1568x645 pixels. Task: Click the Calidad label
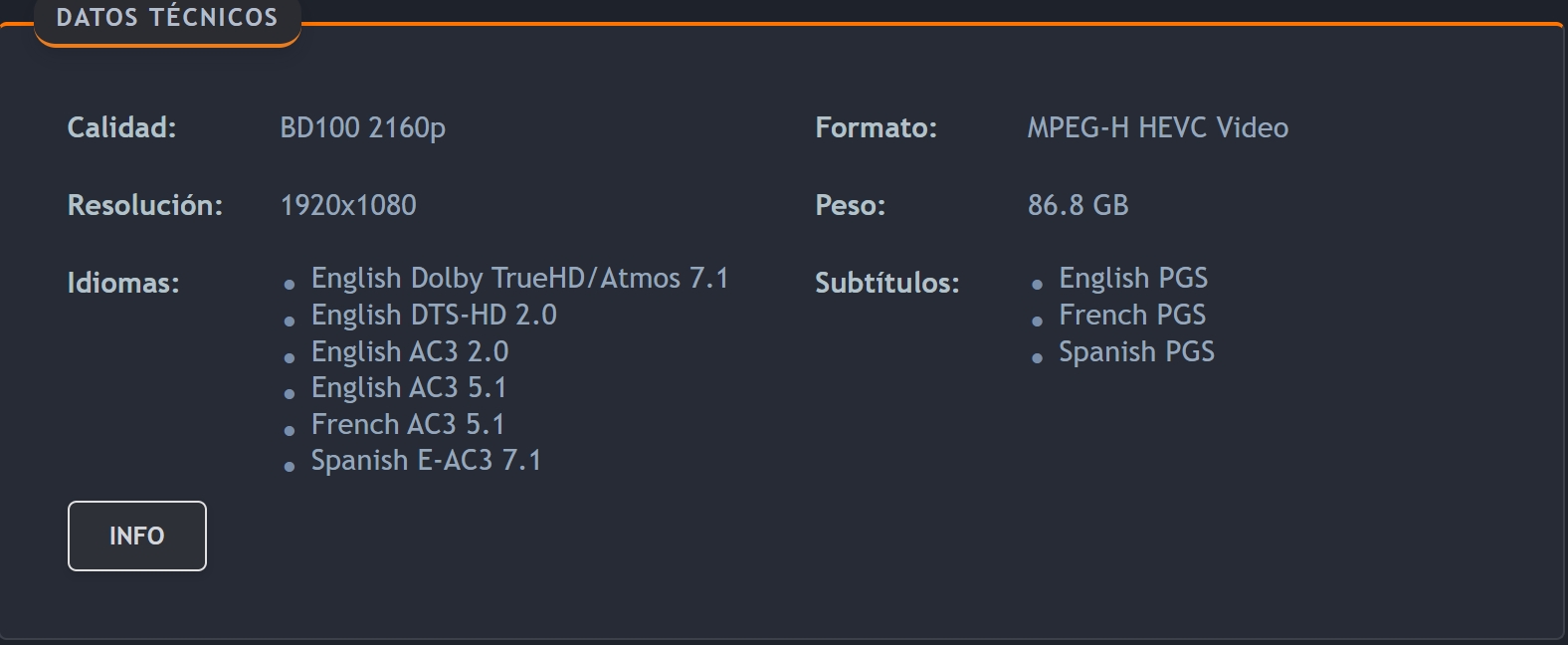[x=121, y=127]
